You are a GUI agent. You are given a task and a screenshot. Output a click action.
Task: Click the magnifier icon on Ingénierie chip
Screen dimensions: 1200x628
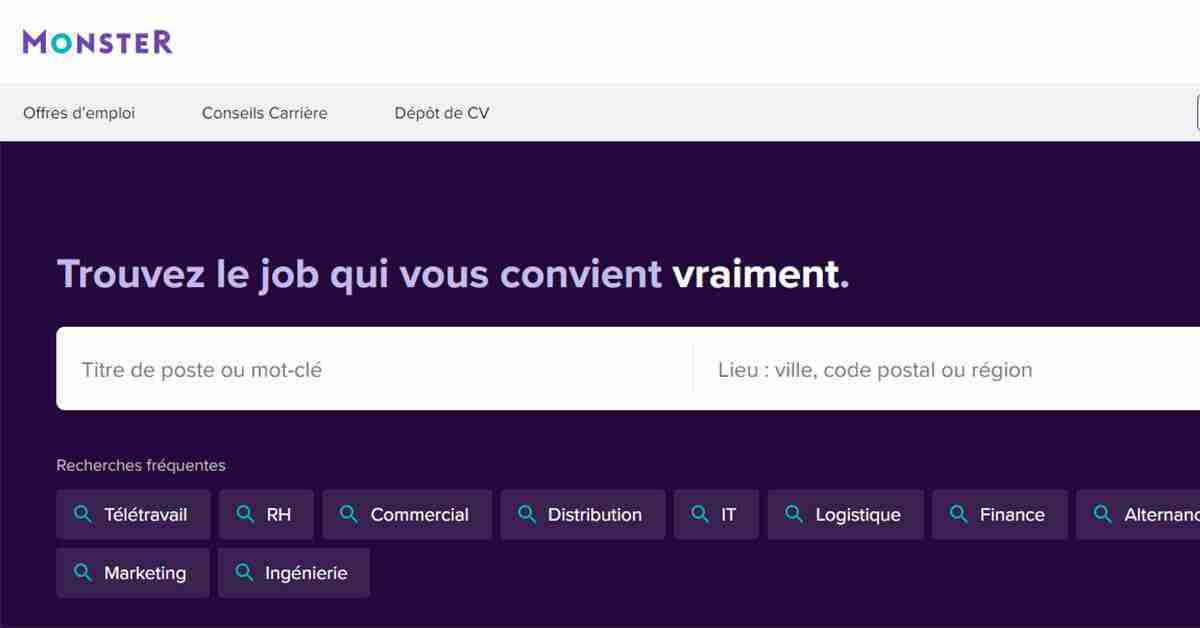pos(244,573)
